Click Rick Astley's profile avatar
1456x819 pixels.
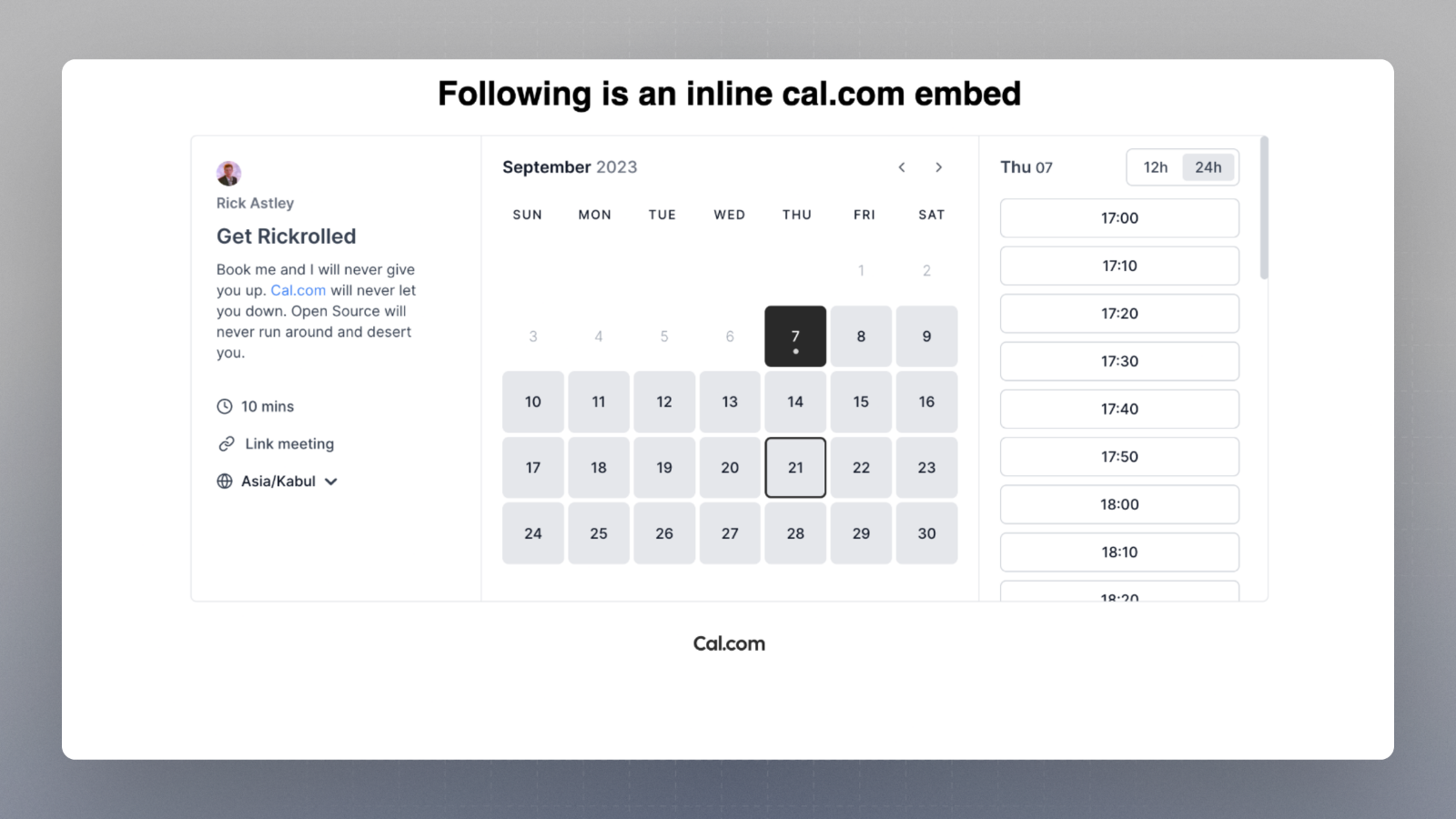[227, 173]
